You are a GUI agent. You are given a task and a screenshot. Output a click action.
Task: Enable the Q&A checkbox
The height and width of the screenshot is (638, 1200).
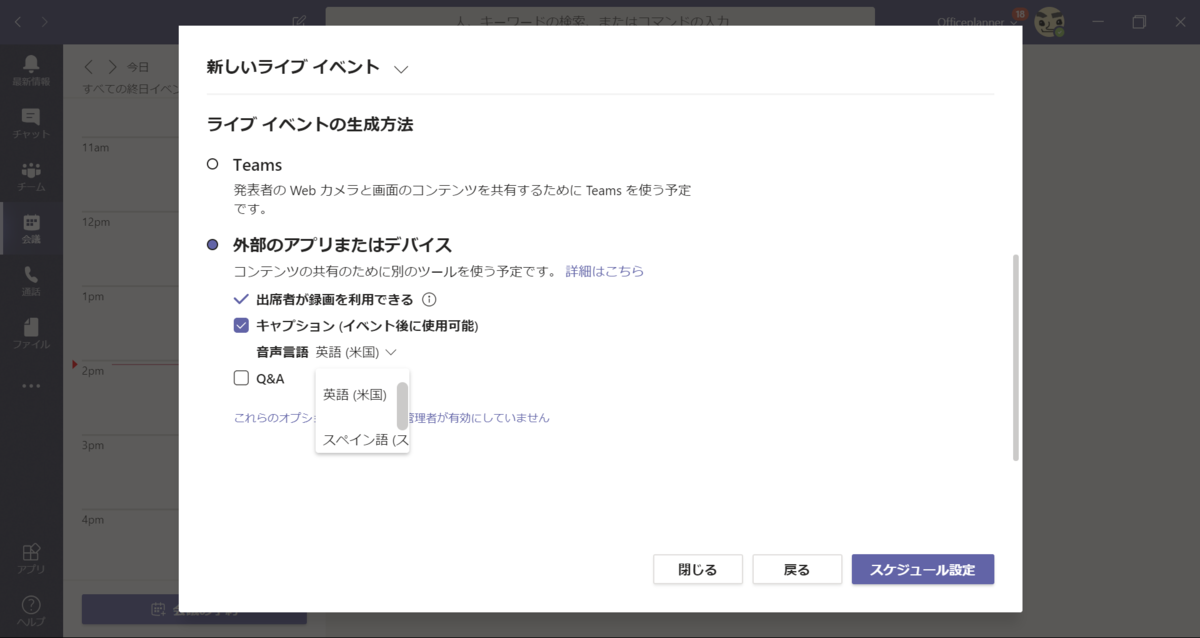pos(241,378)
